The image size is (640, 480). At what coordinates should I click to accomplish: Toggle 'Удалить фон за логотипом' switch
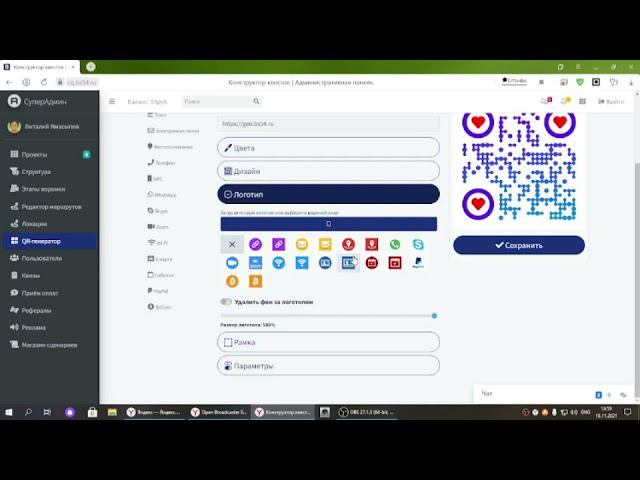tap(226, 302)
